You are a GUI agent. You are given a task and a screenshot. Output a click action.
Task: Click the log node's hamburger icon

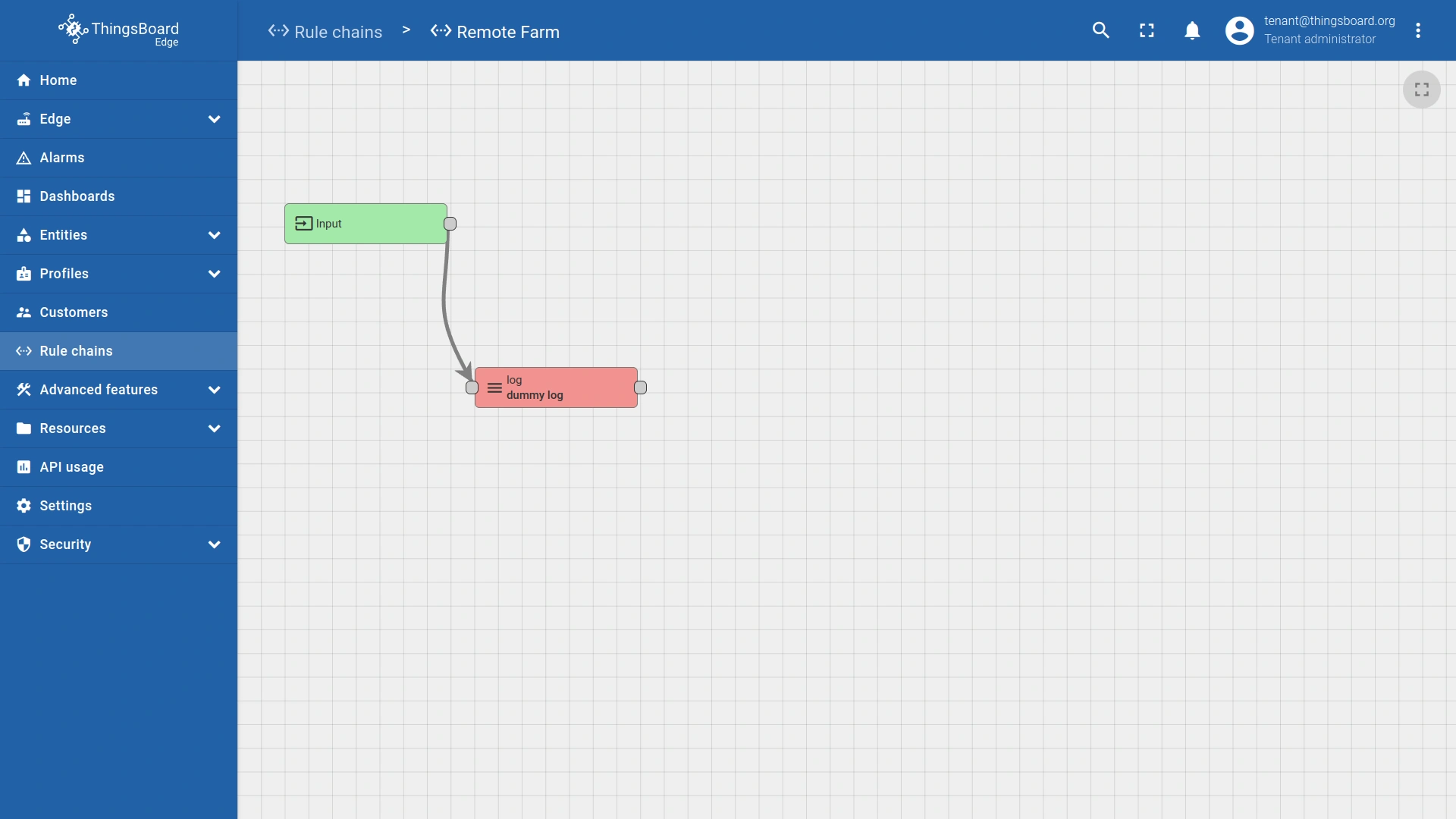click(494, 388)
